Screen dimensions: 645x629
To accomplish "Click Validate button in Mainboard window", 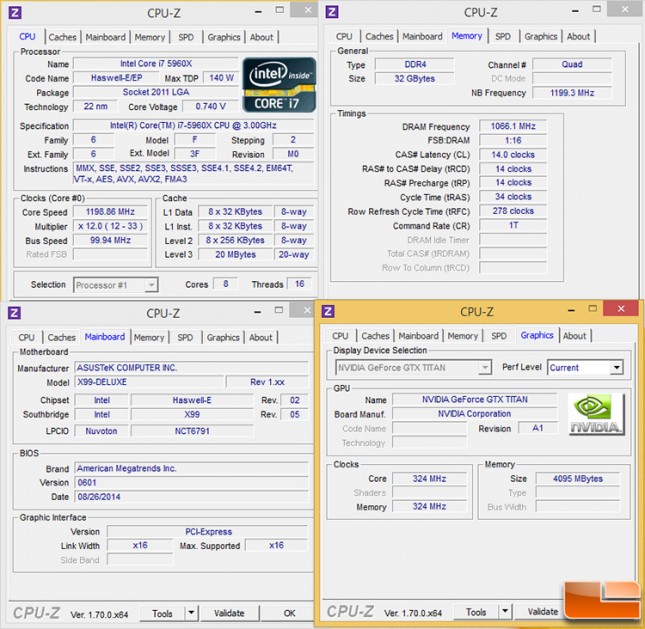I will [x=229, y=613].
